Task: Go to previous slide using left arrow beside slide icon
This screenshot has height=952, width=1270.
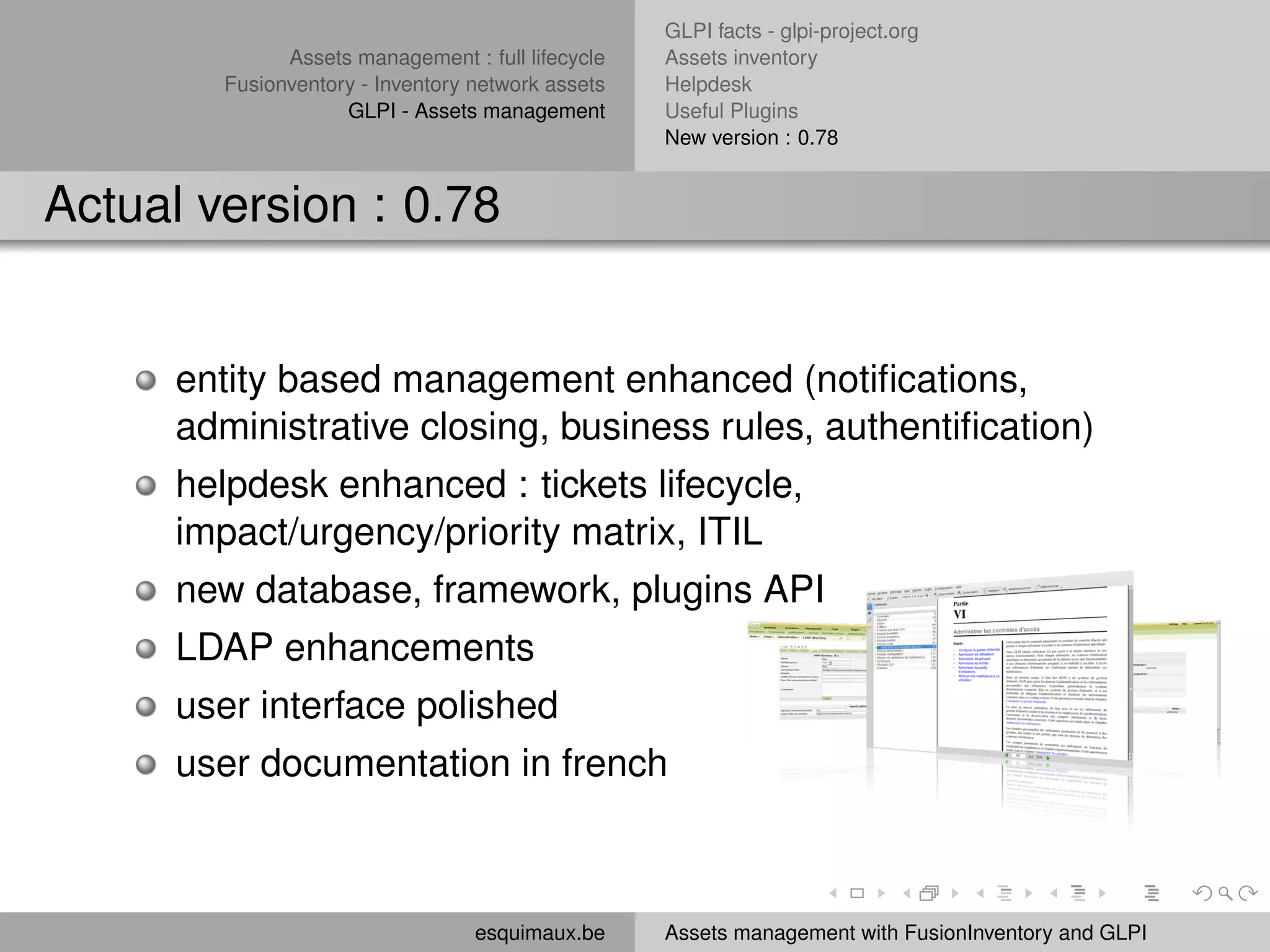Action: coord(833,893)
